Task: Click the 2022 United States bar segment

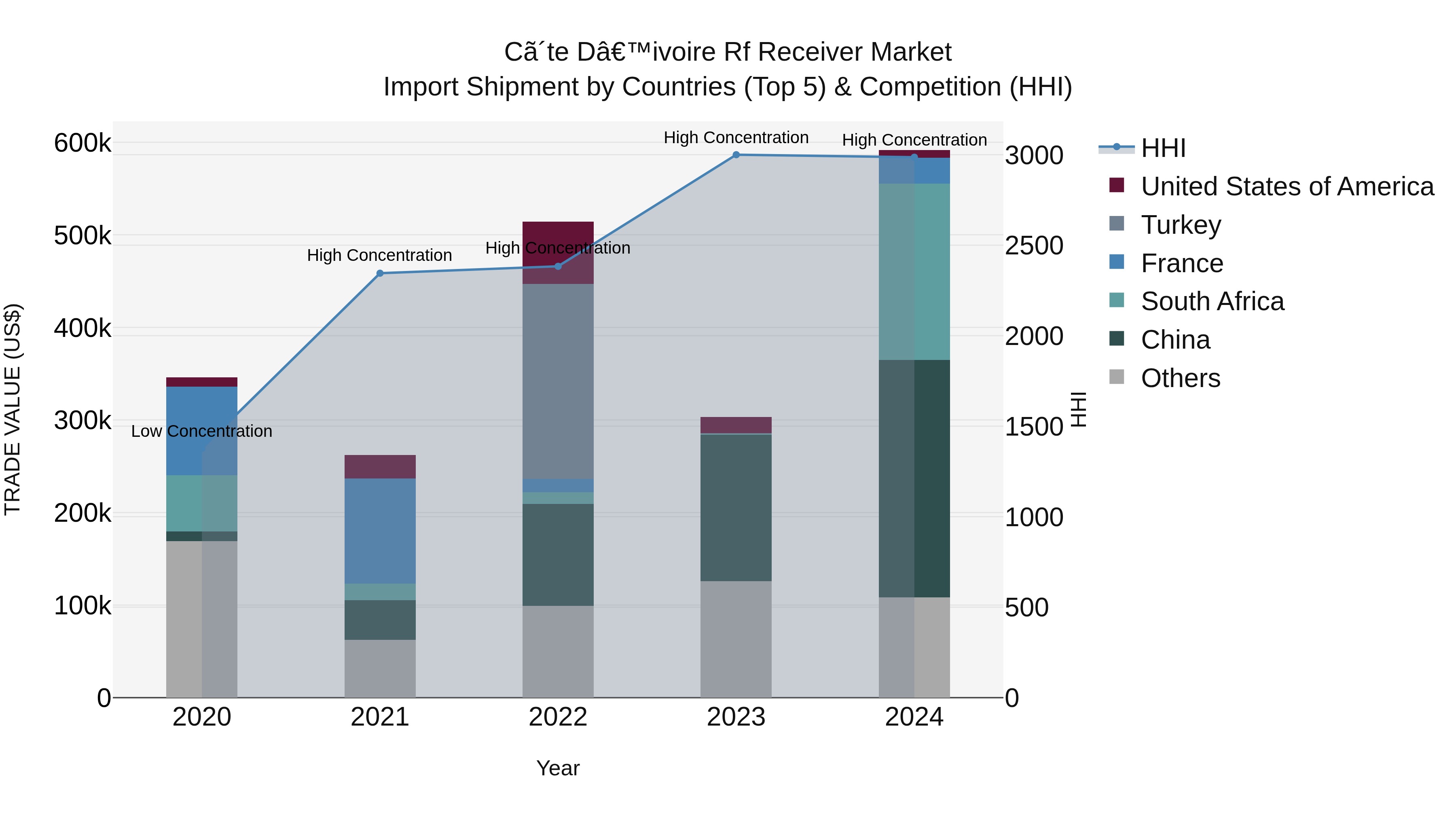Action: coord(558,253)
